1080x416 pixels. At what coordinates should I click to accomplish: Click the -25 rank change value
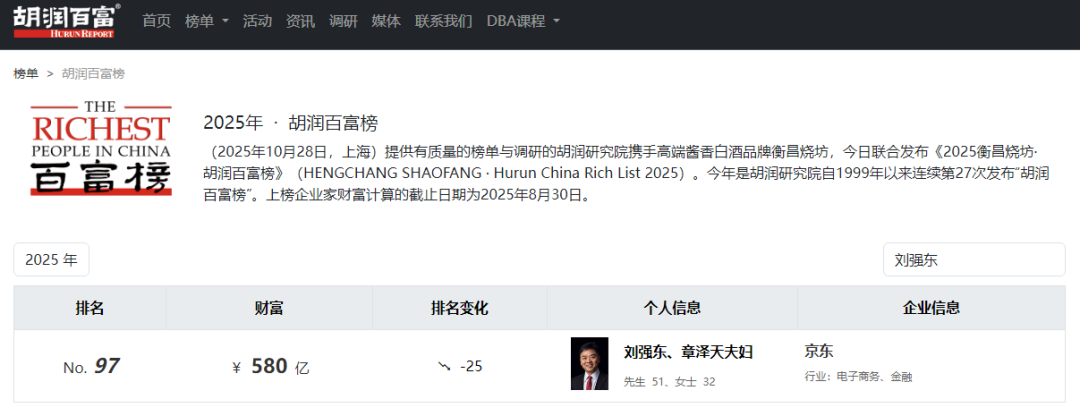[x=471, y=366]
